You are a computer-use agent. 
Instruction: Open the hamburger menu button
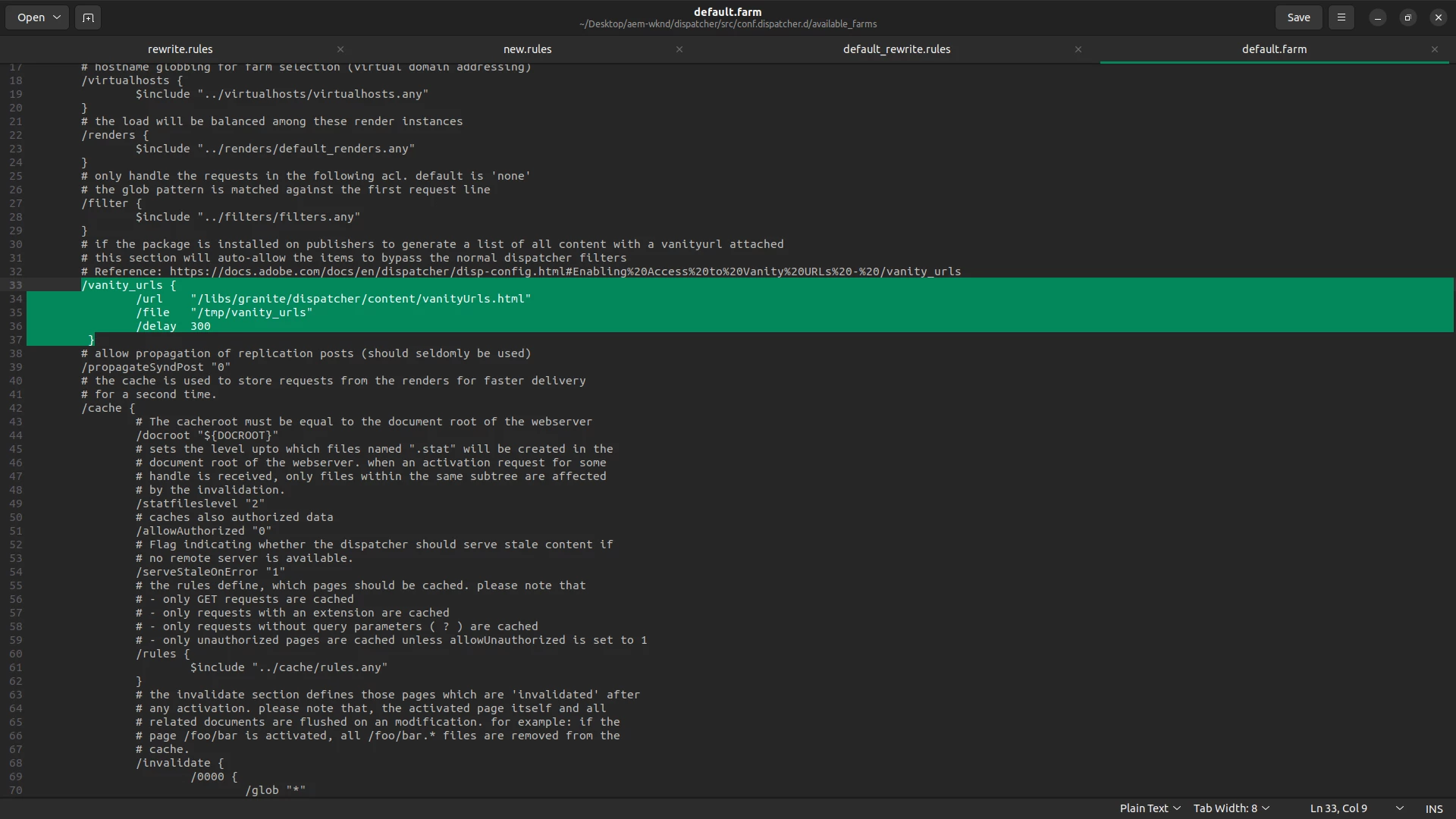(1341, 17)
